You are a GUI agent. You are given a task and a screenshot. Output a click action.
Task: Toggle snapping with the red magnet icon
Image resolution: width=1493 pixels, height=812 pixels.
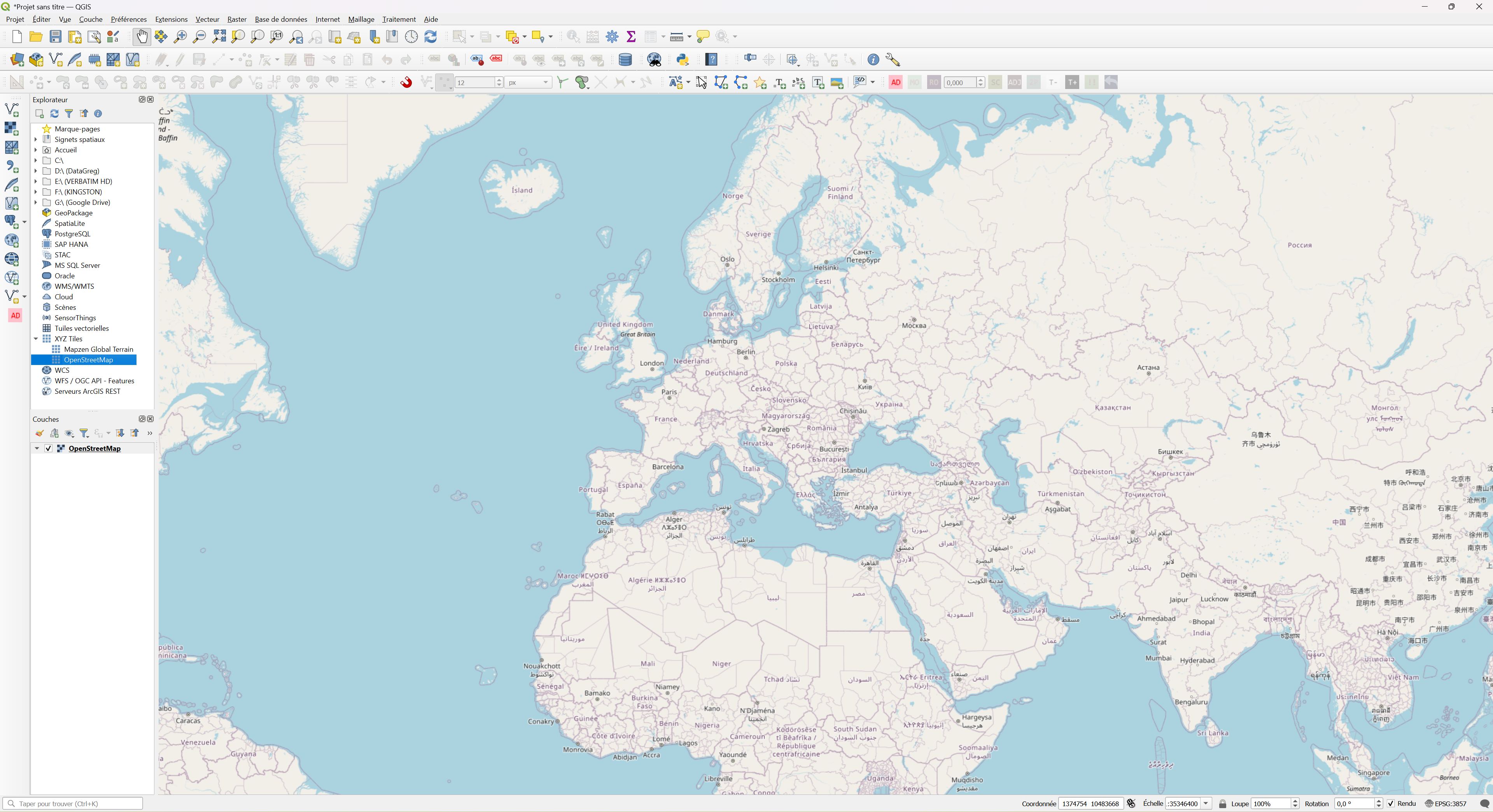click(406, 82)
